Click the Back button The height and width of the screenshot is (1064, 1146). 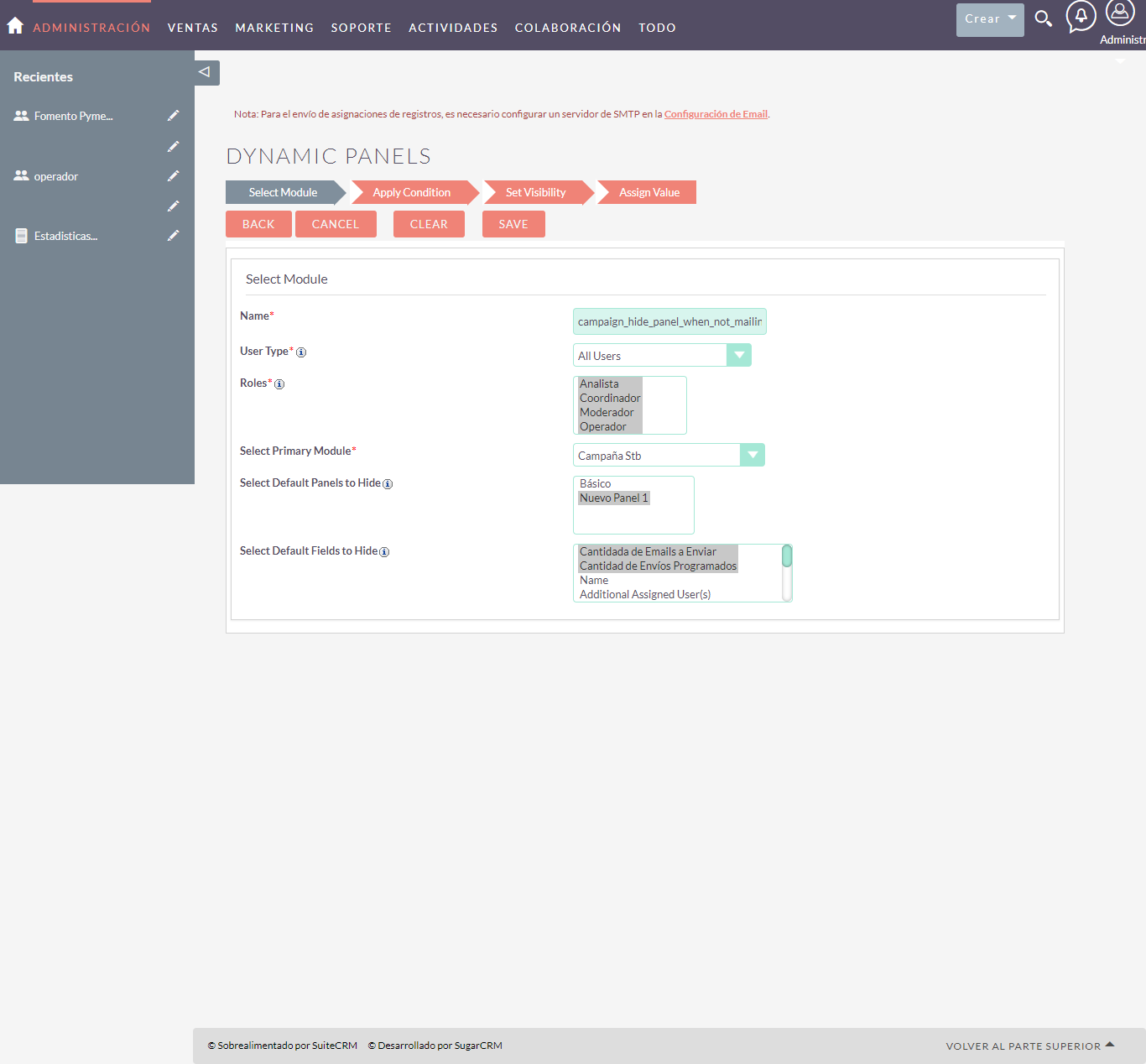point(258,224)
